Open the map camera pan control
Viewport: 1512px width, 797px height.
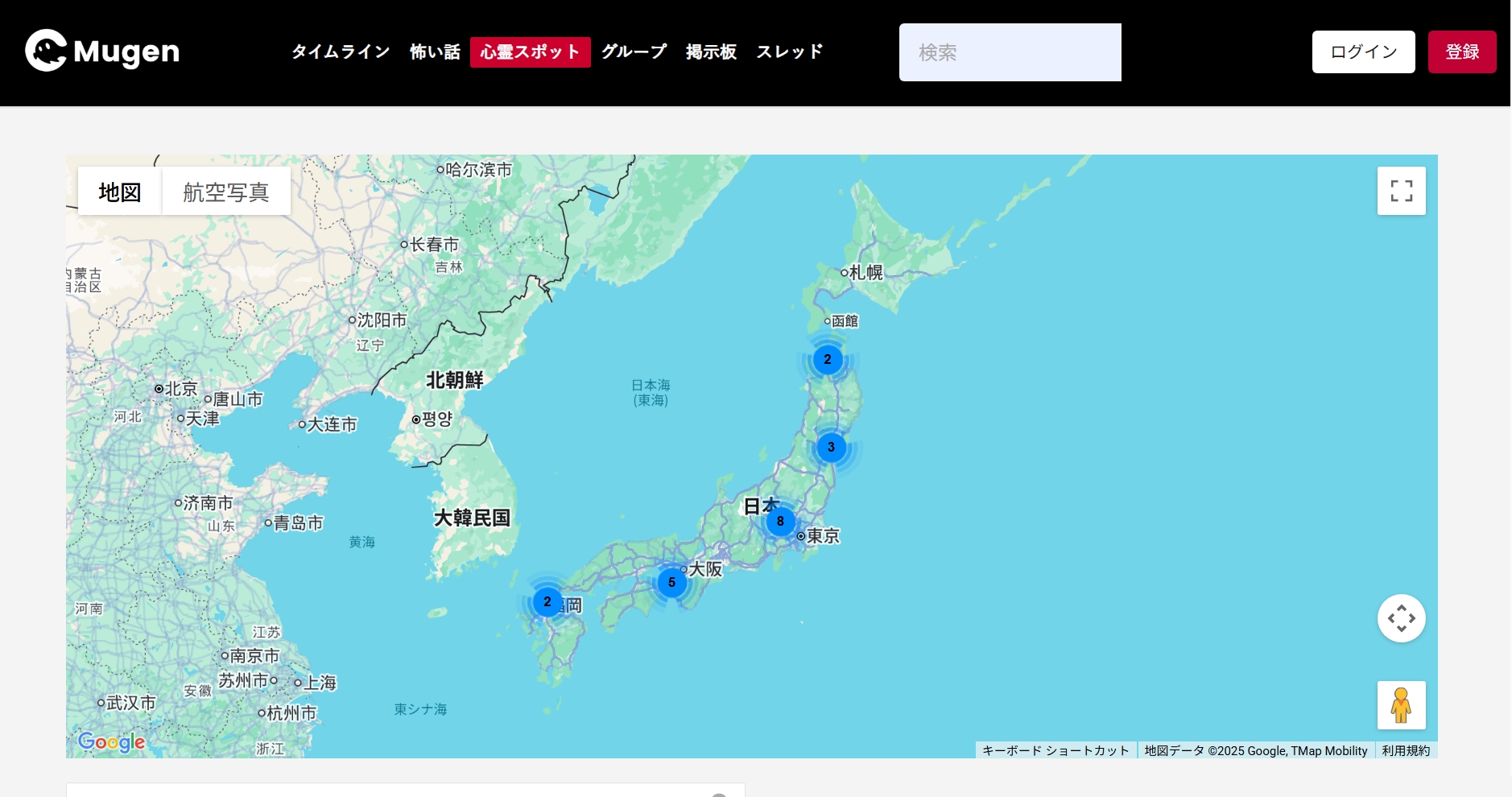tap(1401, 618)
